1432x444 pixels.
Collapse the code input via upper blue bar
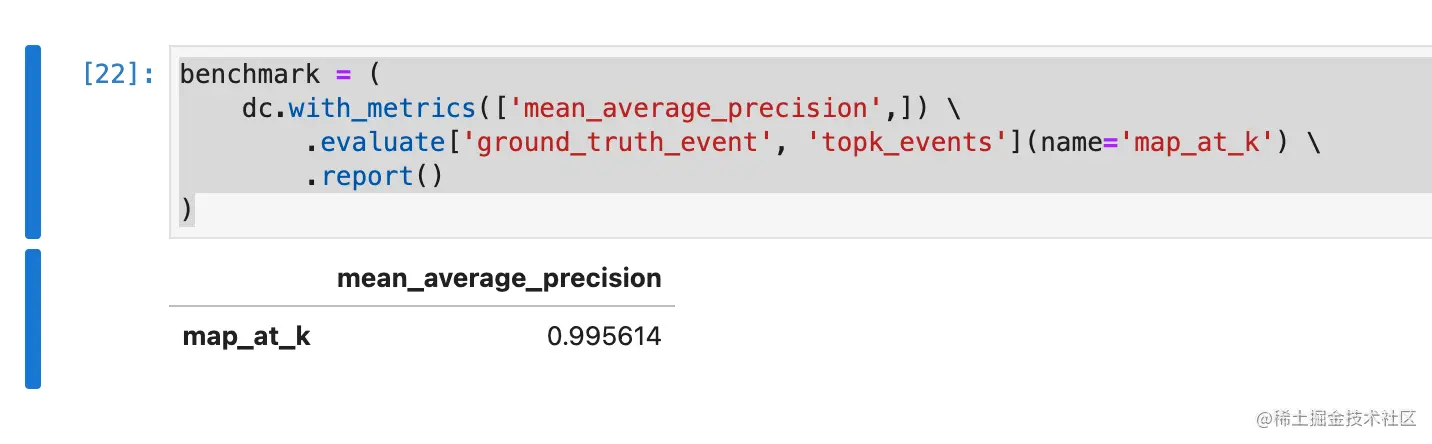coord(33,141)
